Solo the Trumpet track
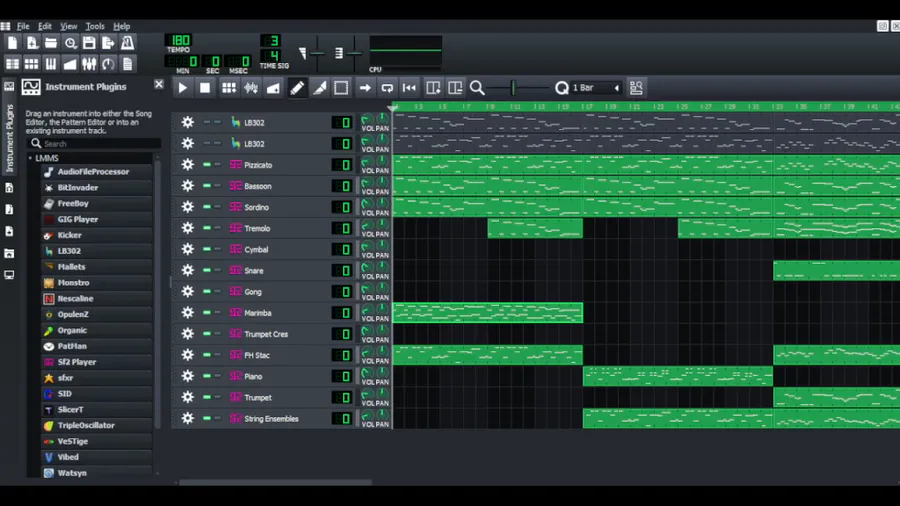 click(218, 397)
